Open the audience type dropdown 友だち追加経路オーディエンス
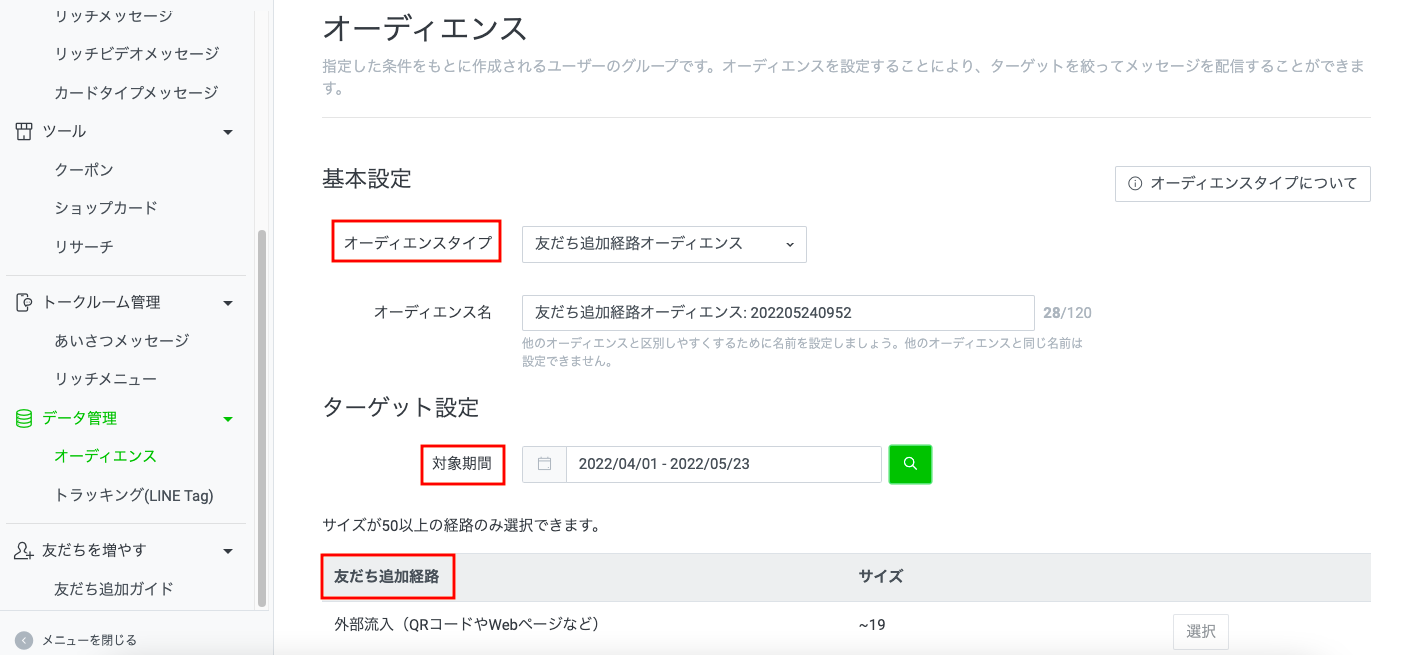 (x=663, y=244)
